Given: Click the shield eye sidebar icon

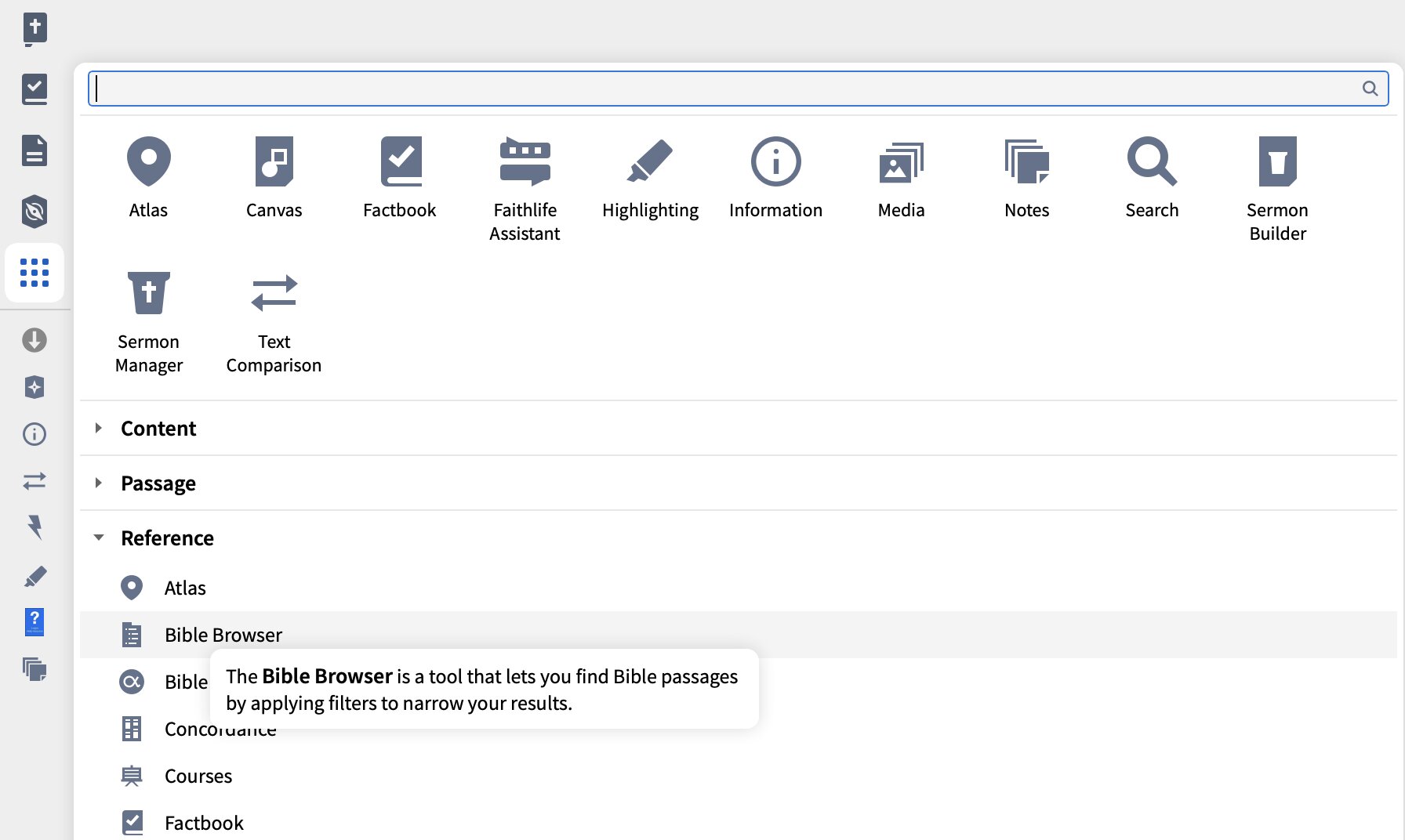Looking at the screenshot, I should coord(34,212).
